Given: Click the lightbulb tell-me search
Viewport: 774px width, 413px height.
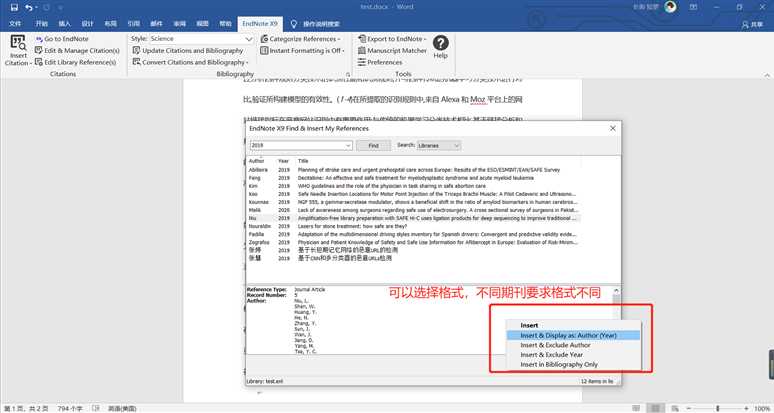Looking at the screenshot, I should click(x=293, y=24).
